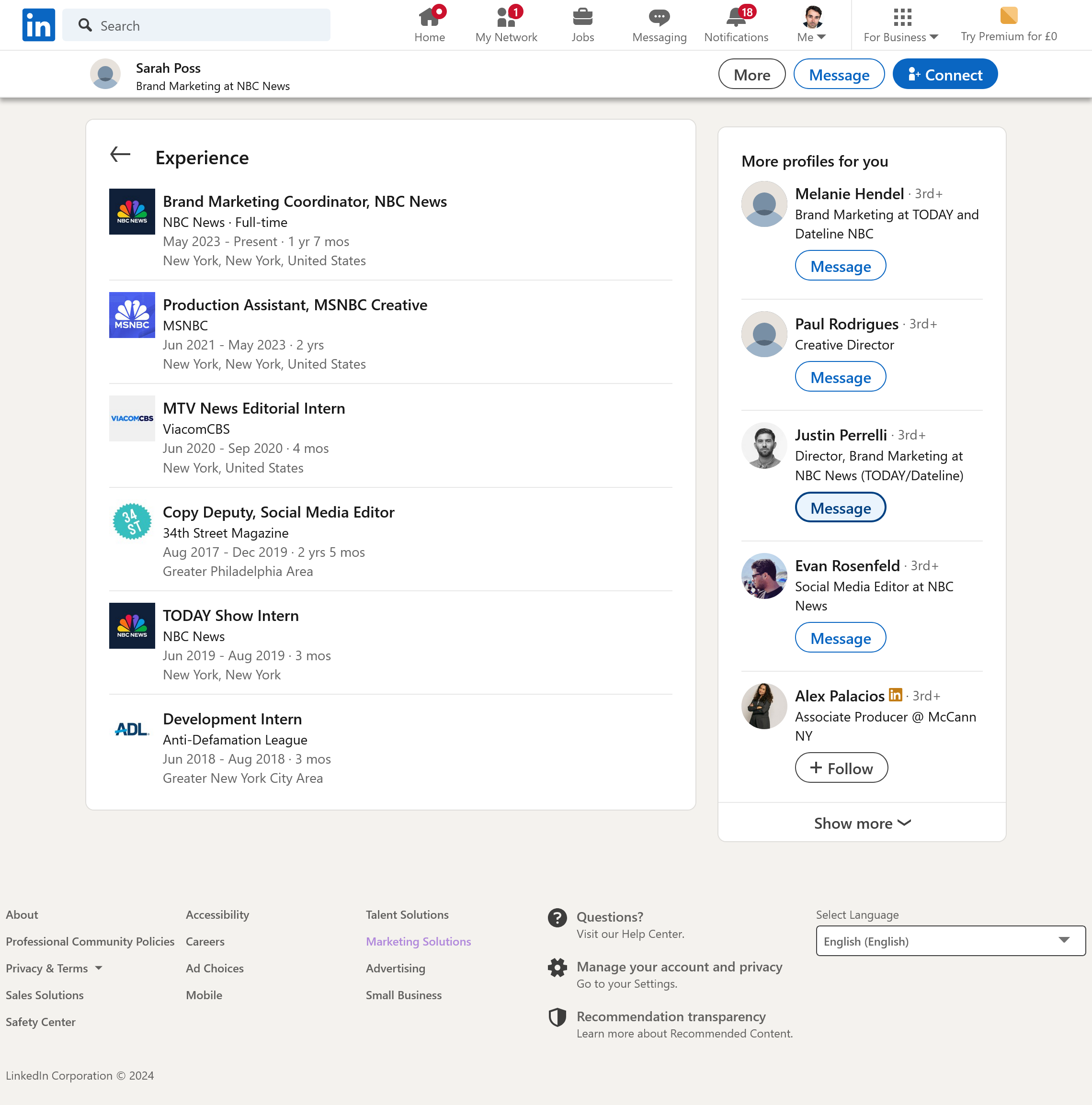Image resolution: width=1092 pixels, height=1105 pixels.
Task: Follow Alex Palacios
Action: [x=842, y=767]
